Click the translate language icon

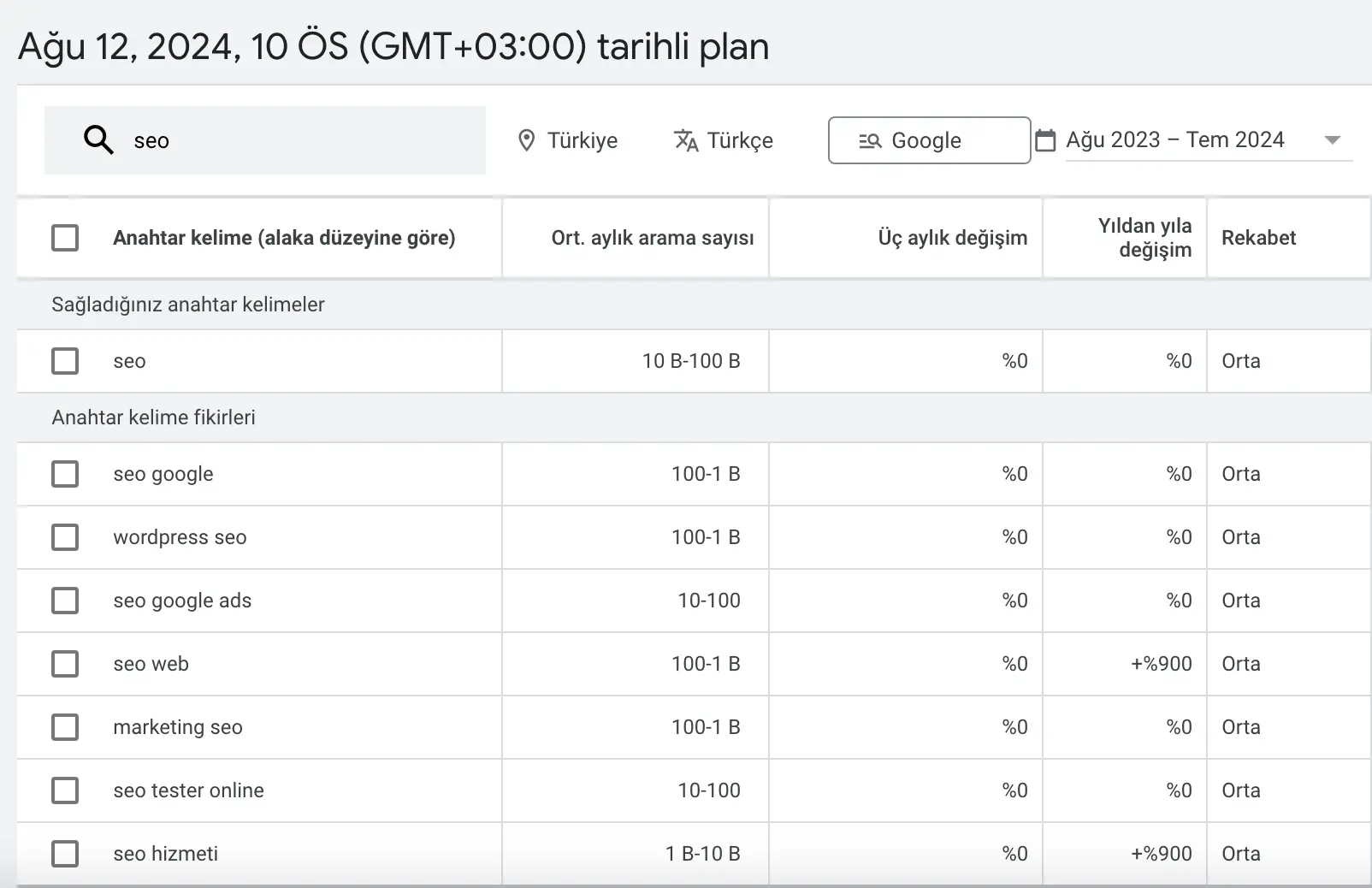point(686,140)
